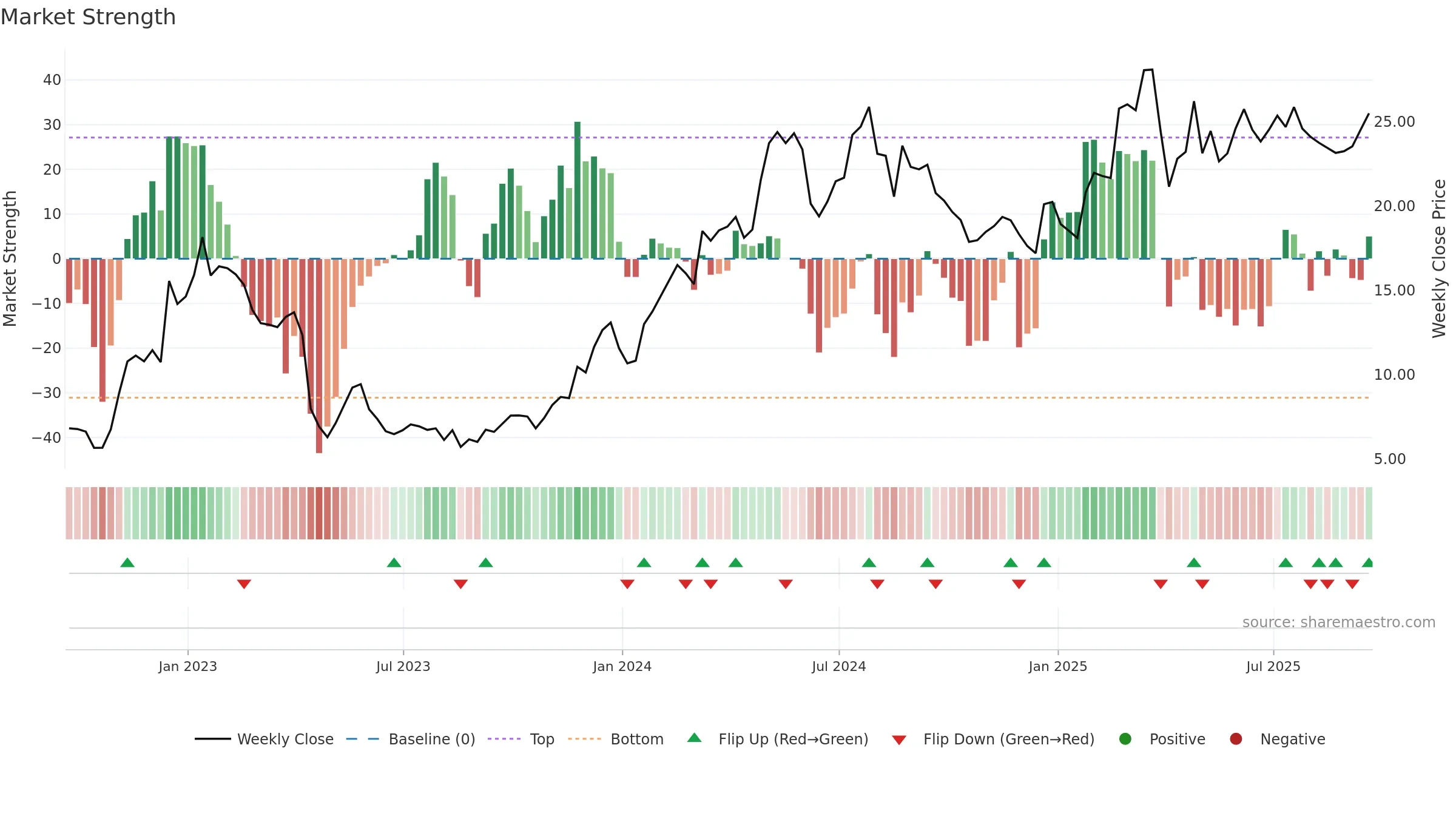Click the −40 strength axis value
1456x819 pixels.
[46, 437]
